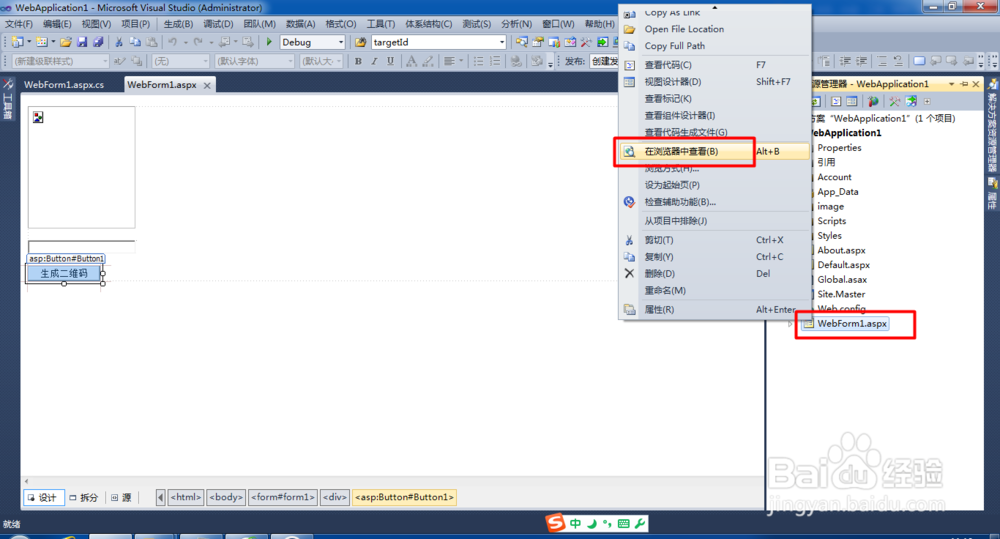Click the Cut scissors toolbar icon
This screenshot has width=1000, height=539.
tap(119, 42)
